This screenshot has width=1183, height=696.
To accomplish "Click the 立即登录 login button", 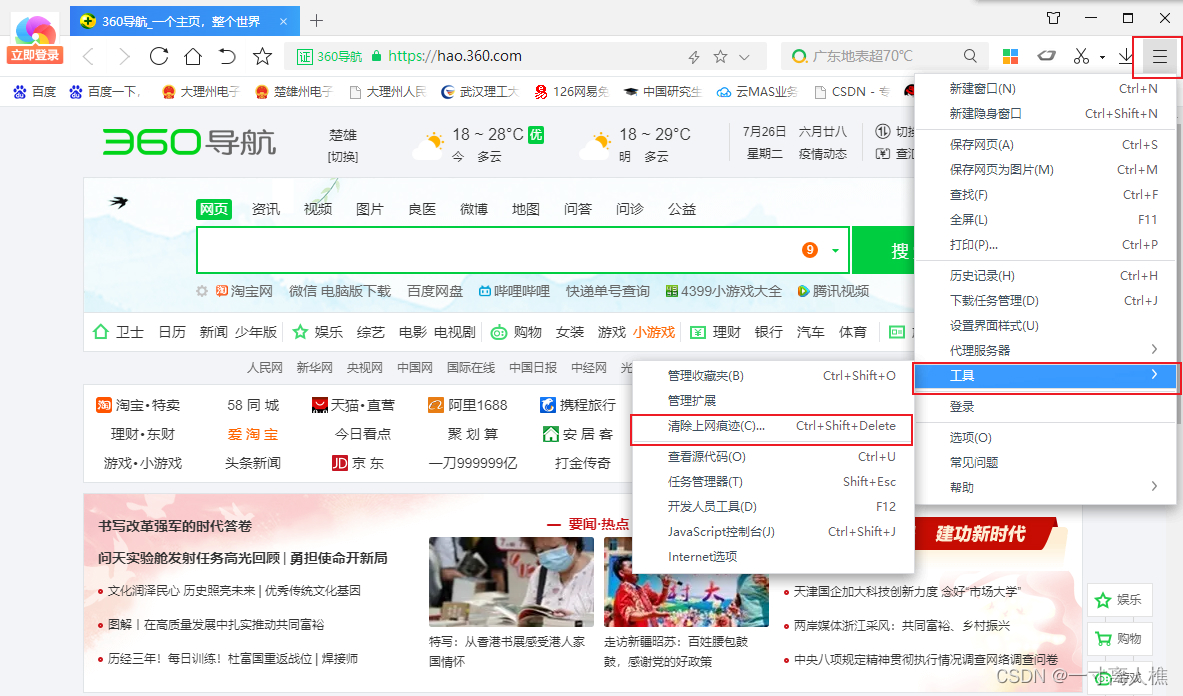I will (35, 55).
